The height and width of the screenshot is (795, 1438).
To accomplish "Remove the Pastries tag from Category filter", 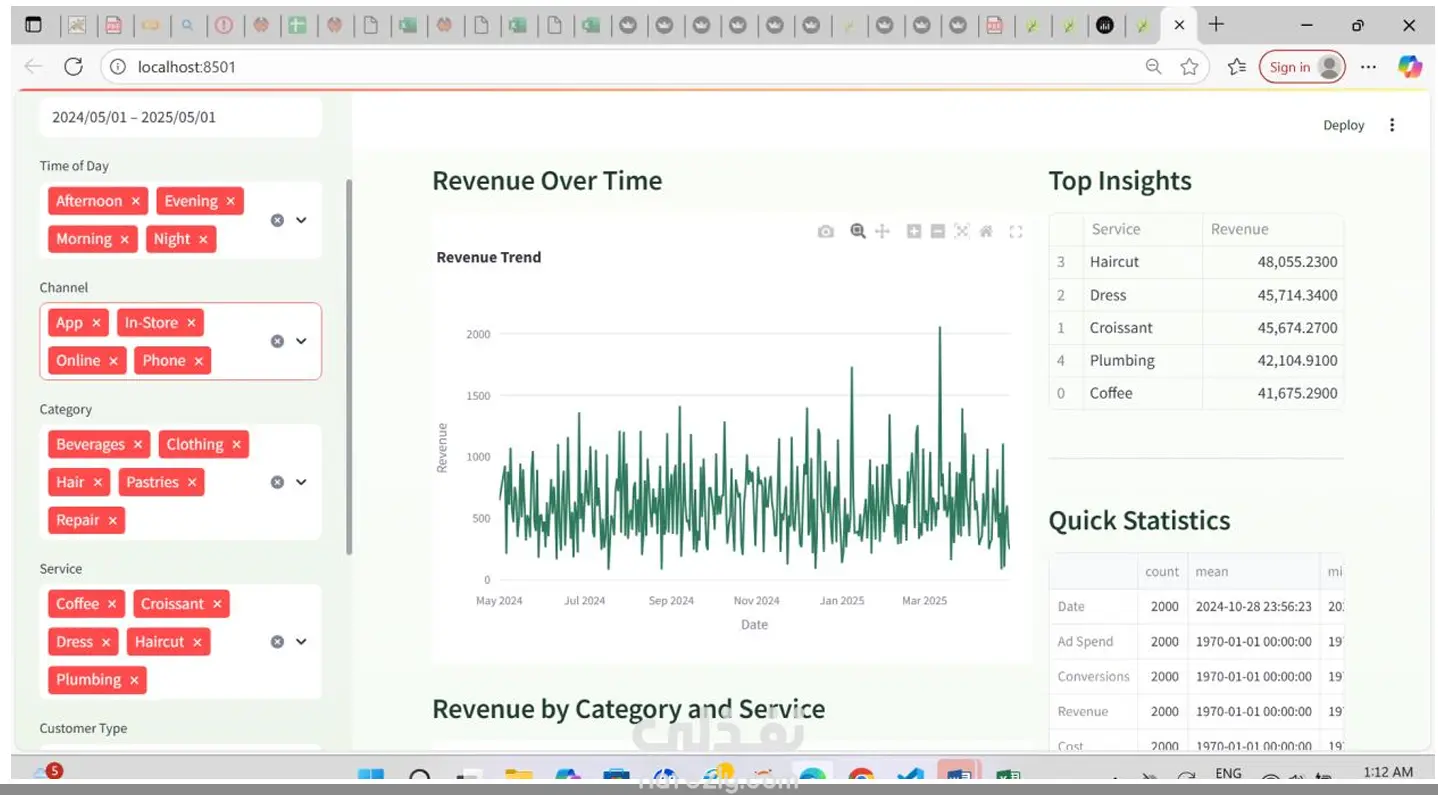I will pos(192,482).
